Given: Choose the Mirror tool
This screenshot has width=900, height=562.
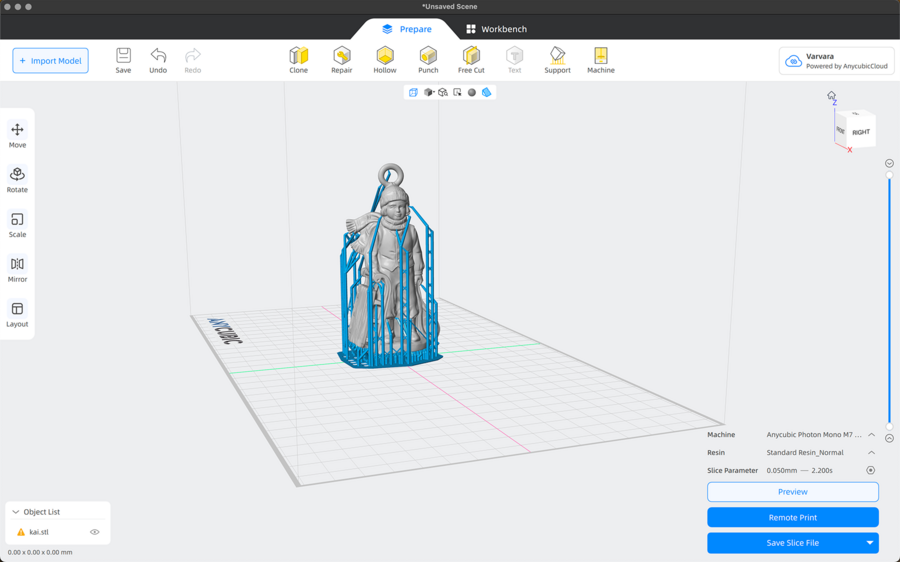Looking at the screenshot, I should pyautogui.click(x=17, y=269).
